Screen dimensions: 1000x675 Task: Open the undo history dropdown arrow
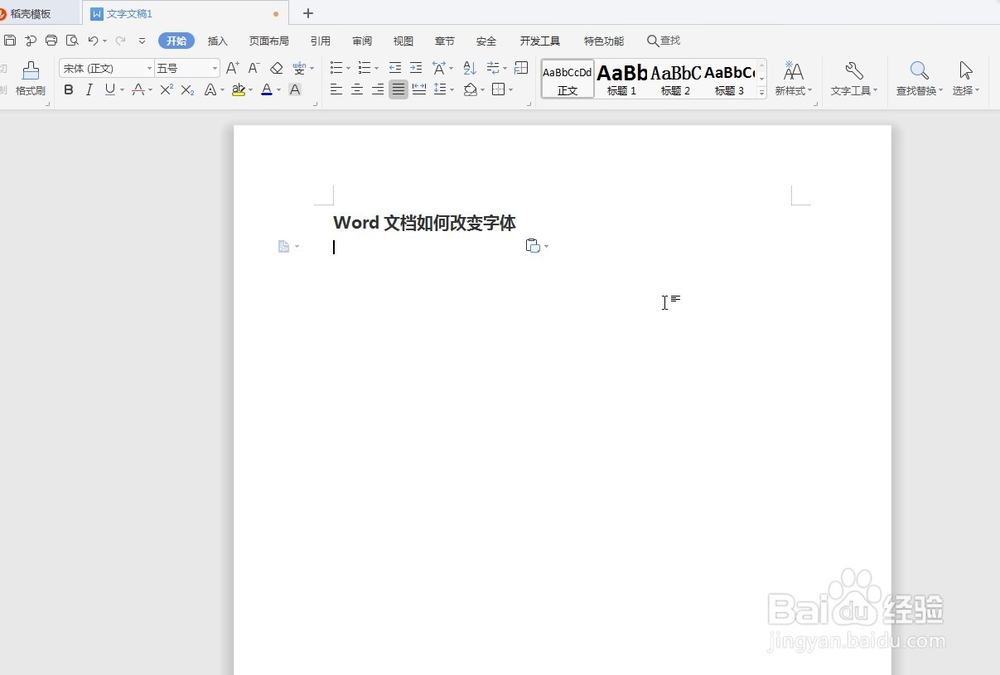point(105,41)
